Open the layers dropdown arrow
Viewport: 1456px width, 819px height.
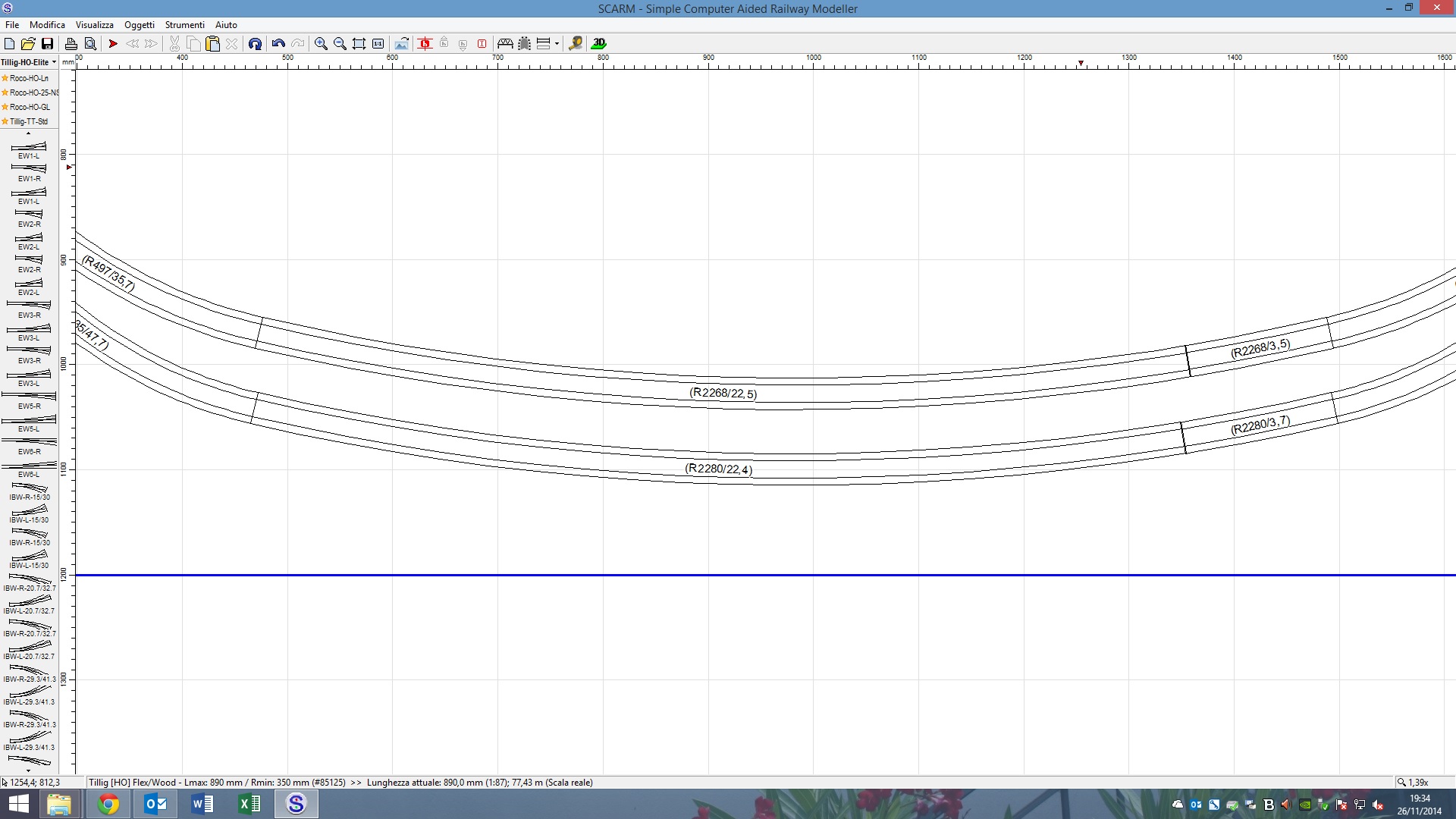(557, 44)
